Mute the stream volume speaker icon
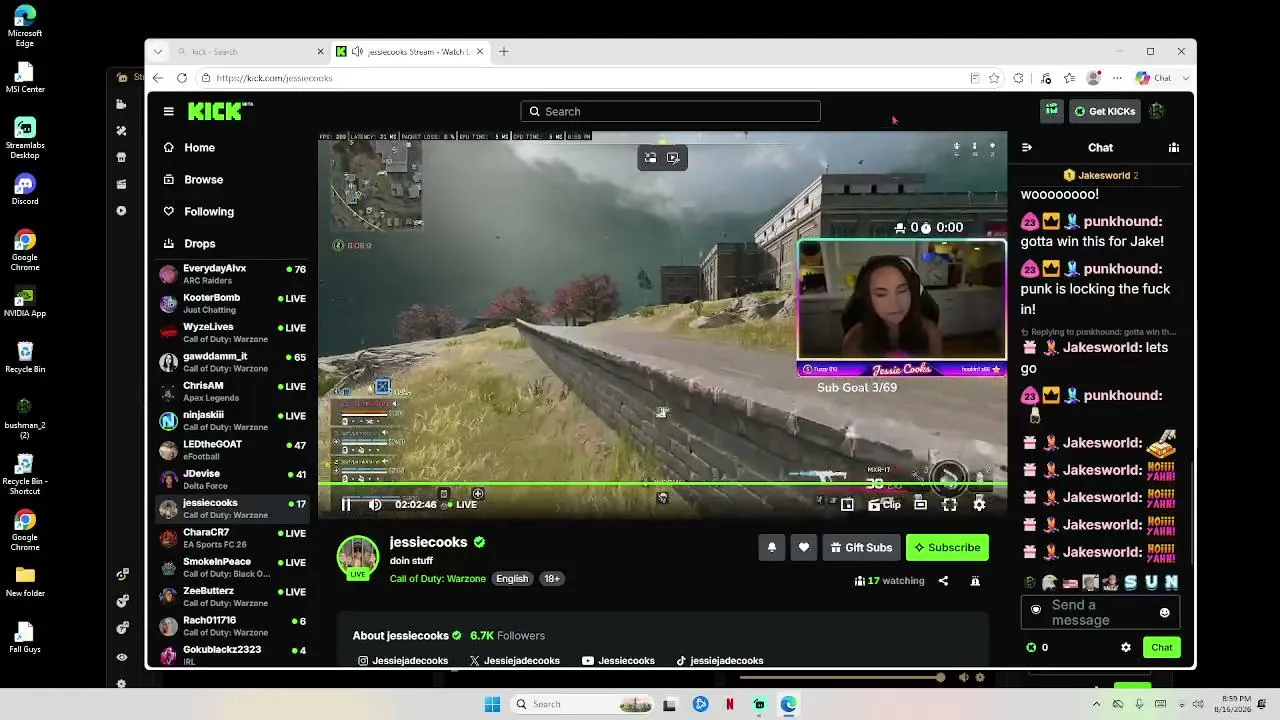1280x720 pixels. tap(375, 505)
